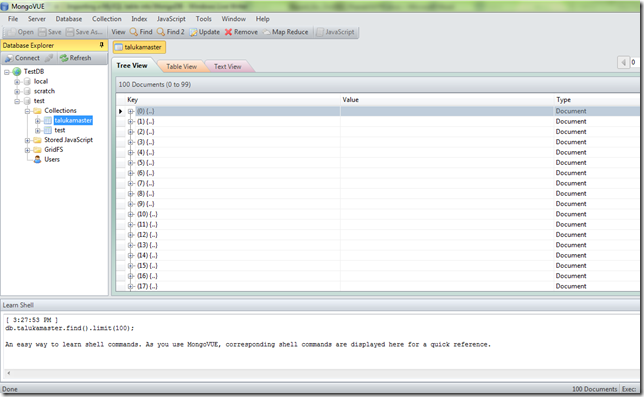Expand the talukamaster collection node

[x=38, y=121]
